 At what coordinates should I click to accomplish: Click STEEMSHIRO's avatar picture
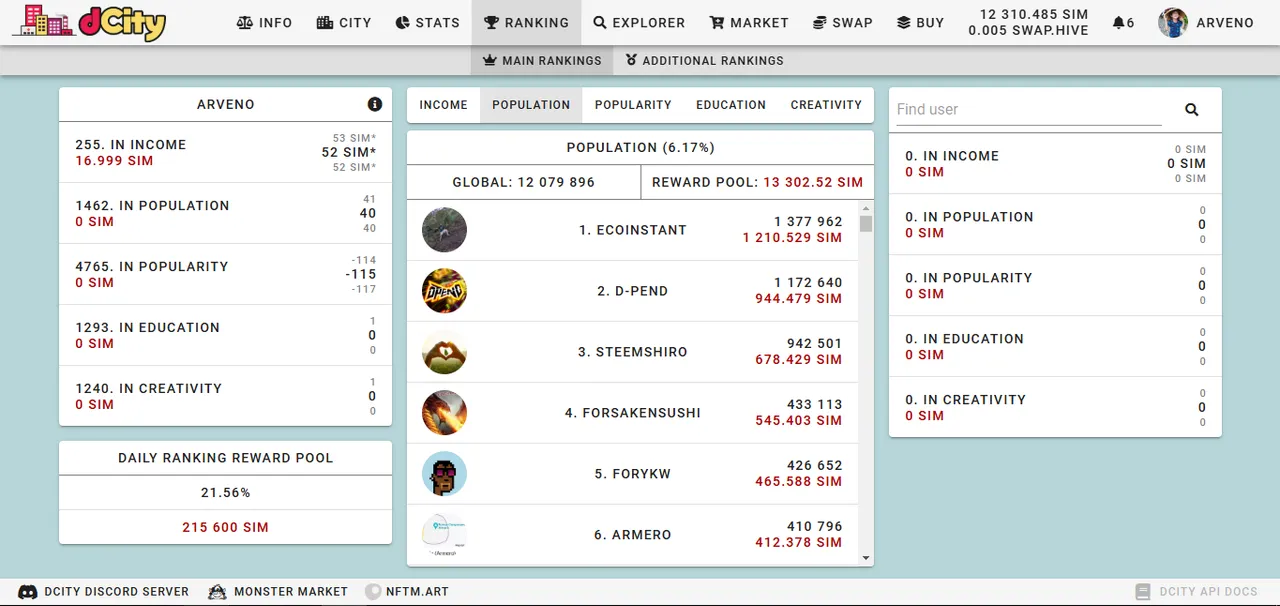coord(444,352)
